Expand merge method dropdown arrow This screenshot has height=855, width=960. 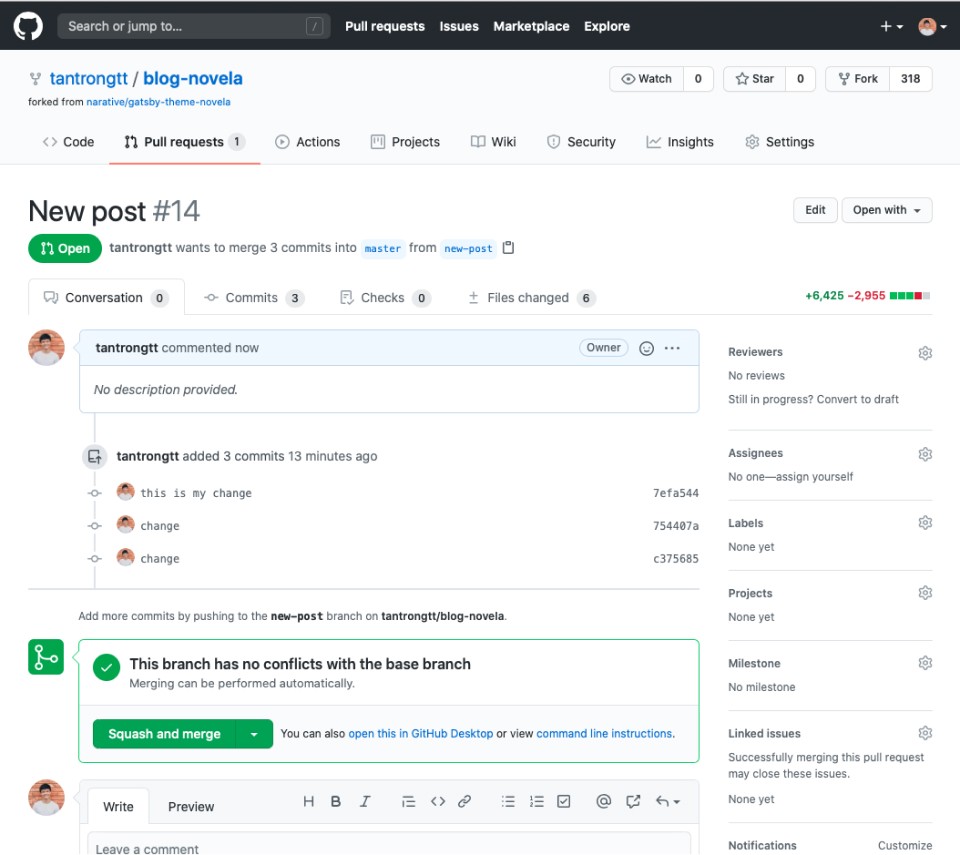[254, 734]
